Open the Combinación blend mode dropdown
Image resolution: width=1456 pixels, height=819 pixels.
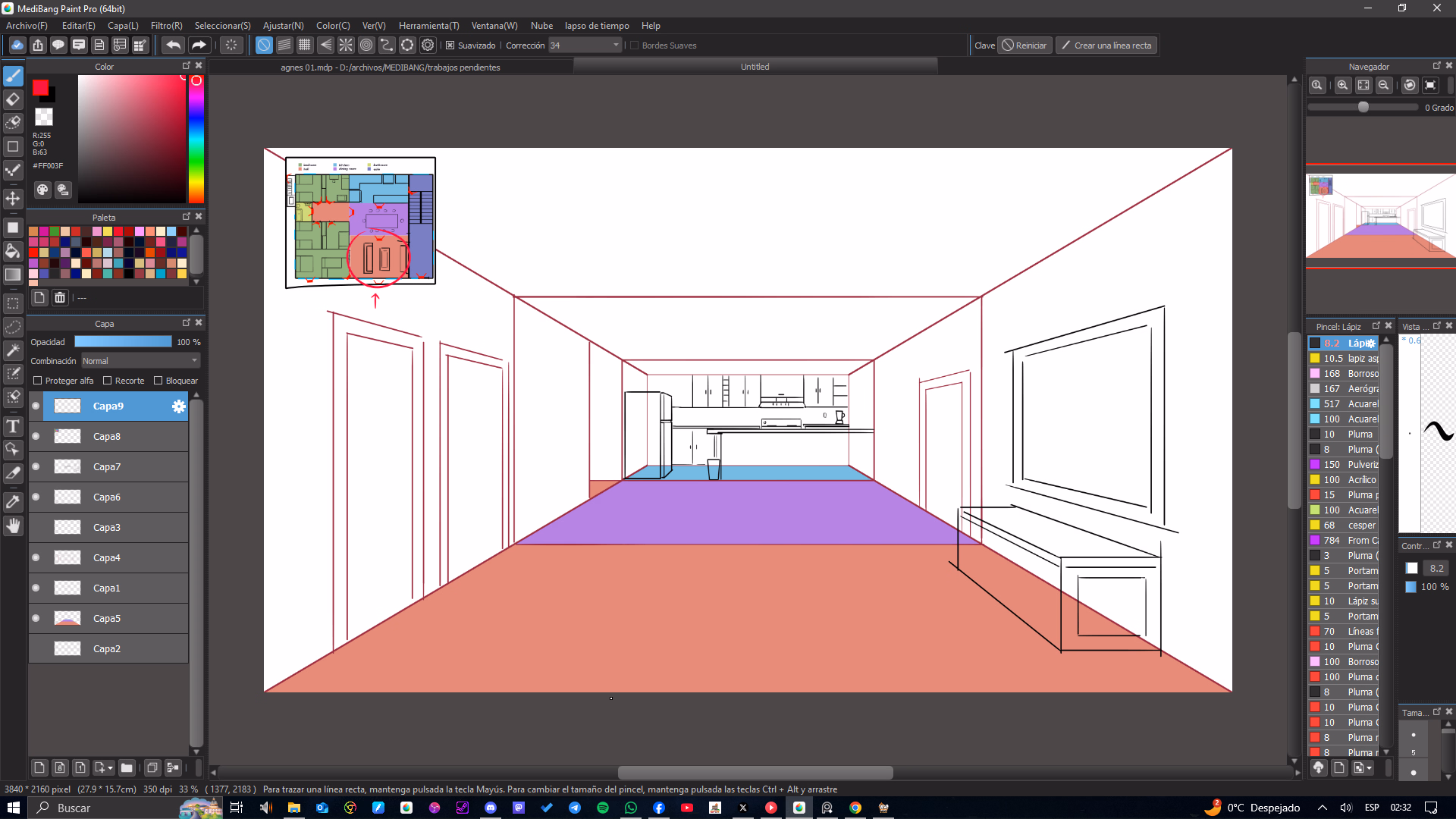pyautogui.click(x=140, y=361)
